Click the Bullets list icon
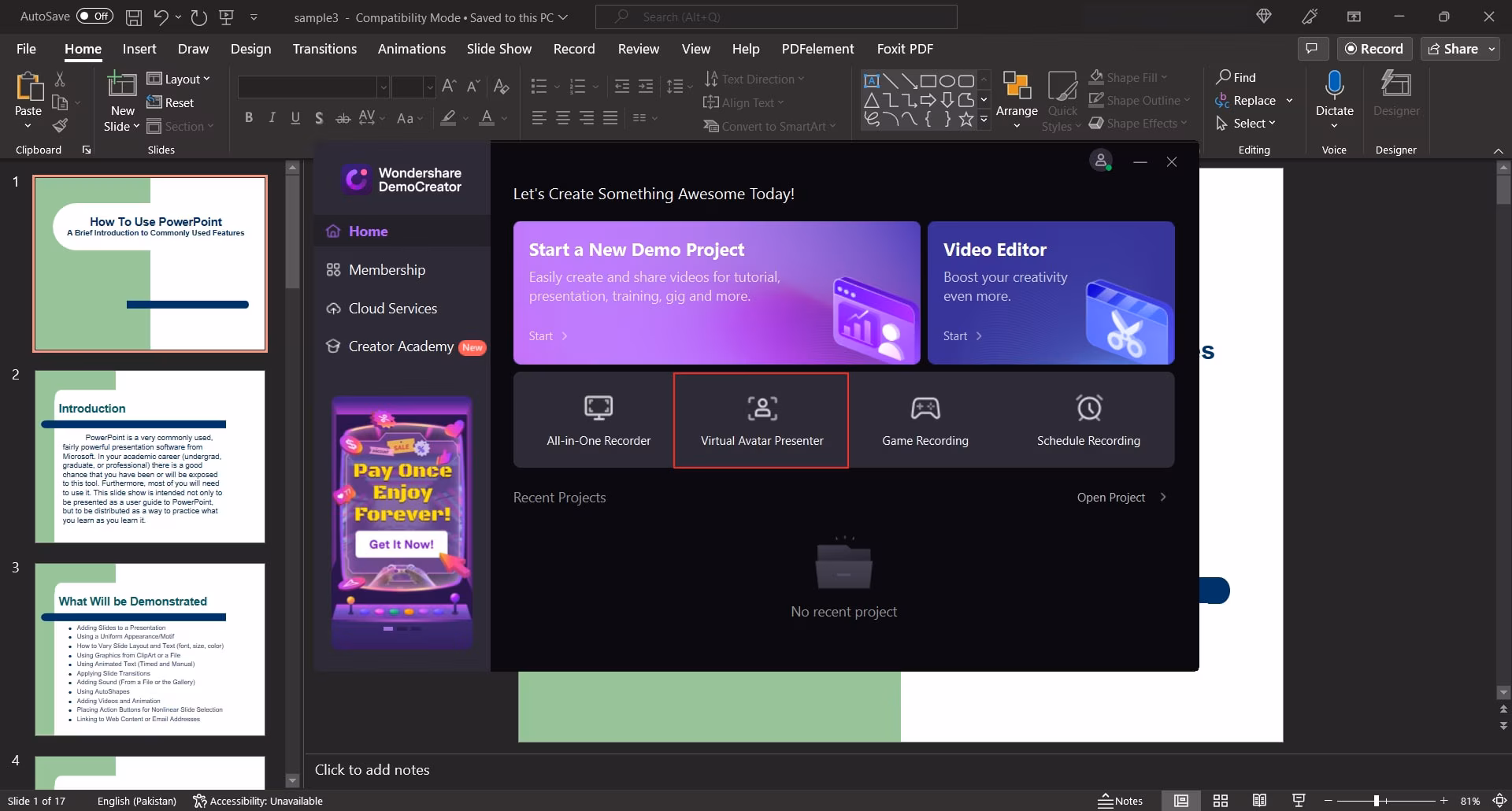Viewport: 1512px width, 811px height. tap(539, 86)
